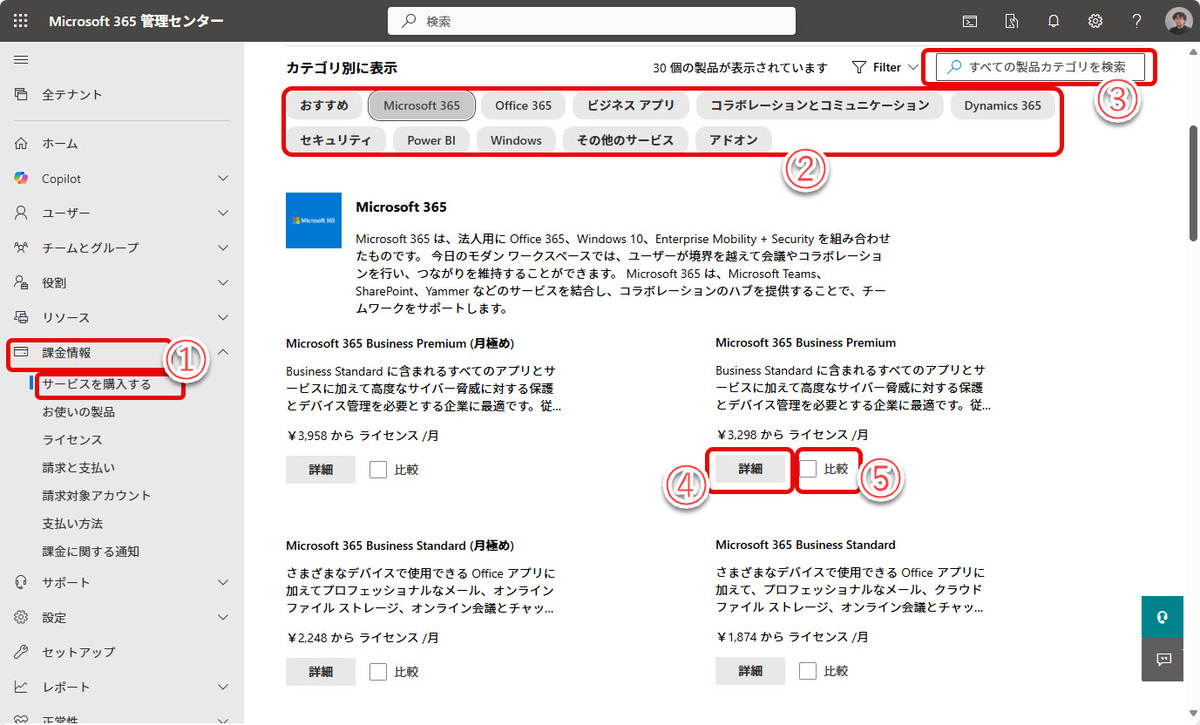Open 詳細 for ¥3,298 Business Premium

[750, 468]
